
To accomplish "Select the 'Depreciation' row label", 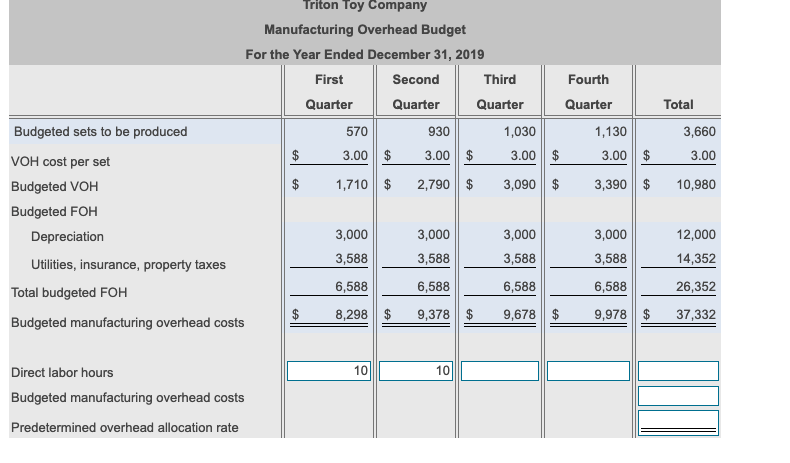I will [x=67, y=237].
